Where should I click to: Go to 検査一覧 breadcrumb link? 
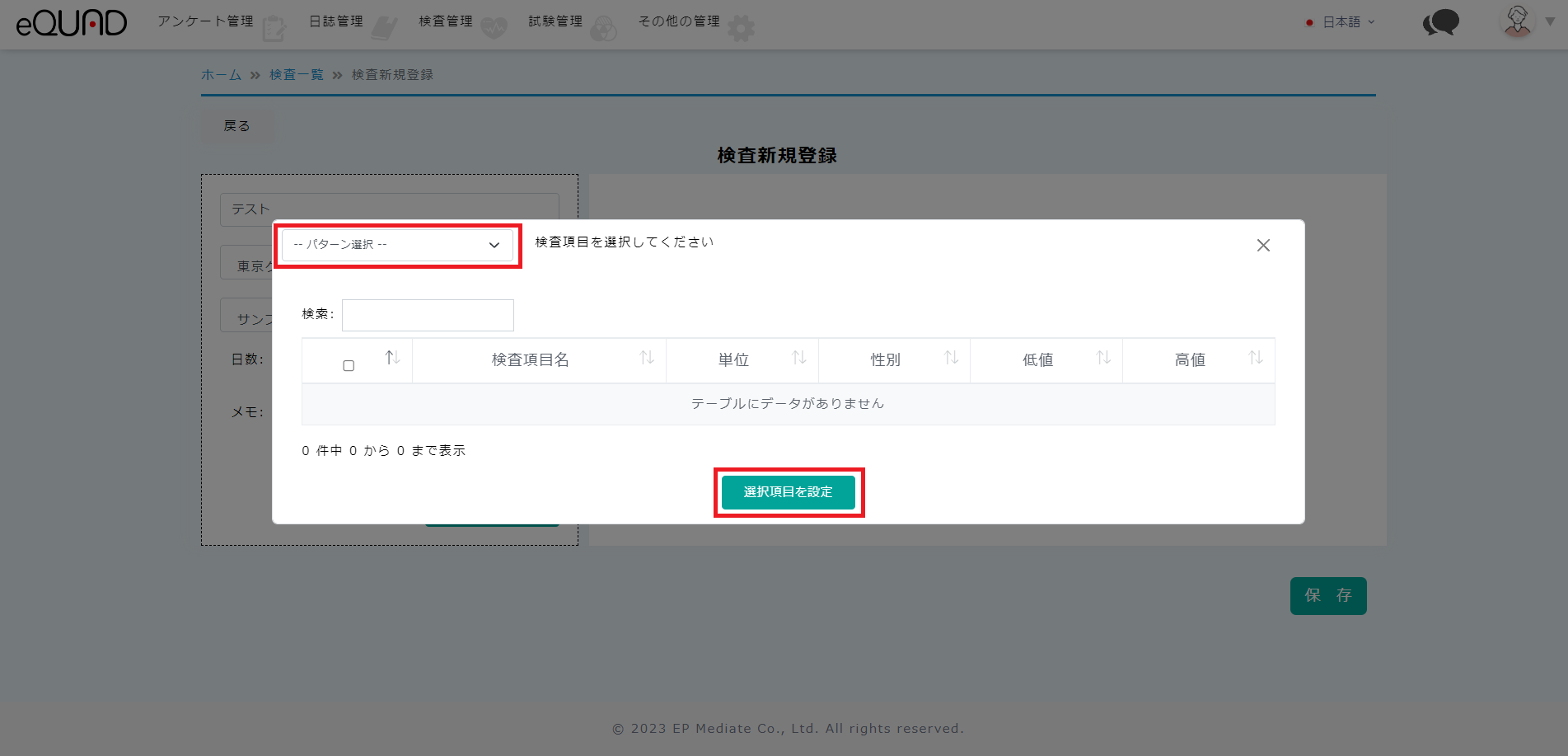[296, 75]
